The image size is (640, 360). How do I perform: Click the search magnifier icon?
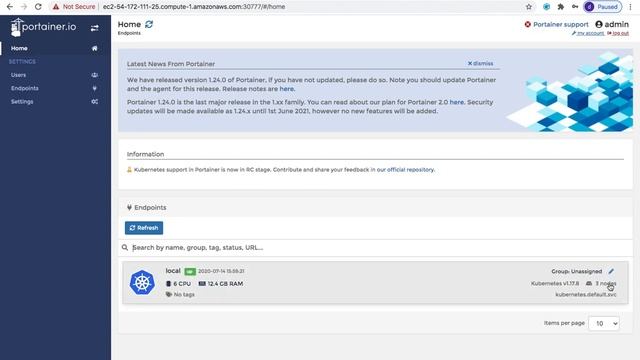click(x=125, y=247)
